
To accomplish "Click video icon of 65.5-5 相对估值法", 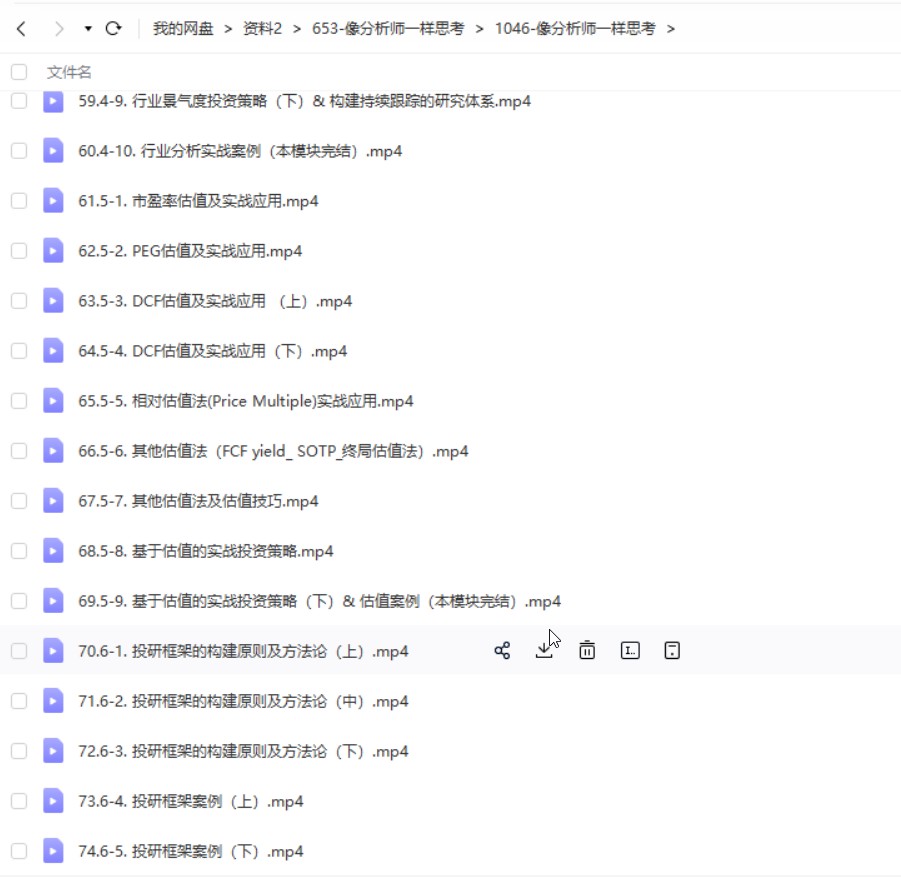I will point(53,400).
